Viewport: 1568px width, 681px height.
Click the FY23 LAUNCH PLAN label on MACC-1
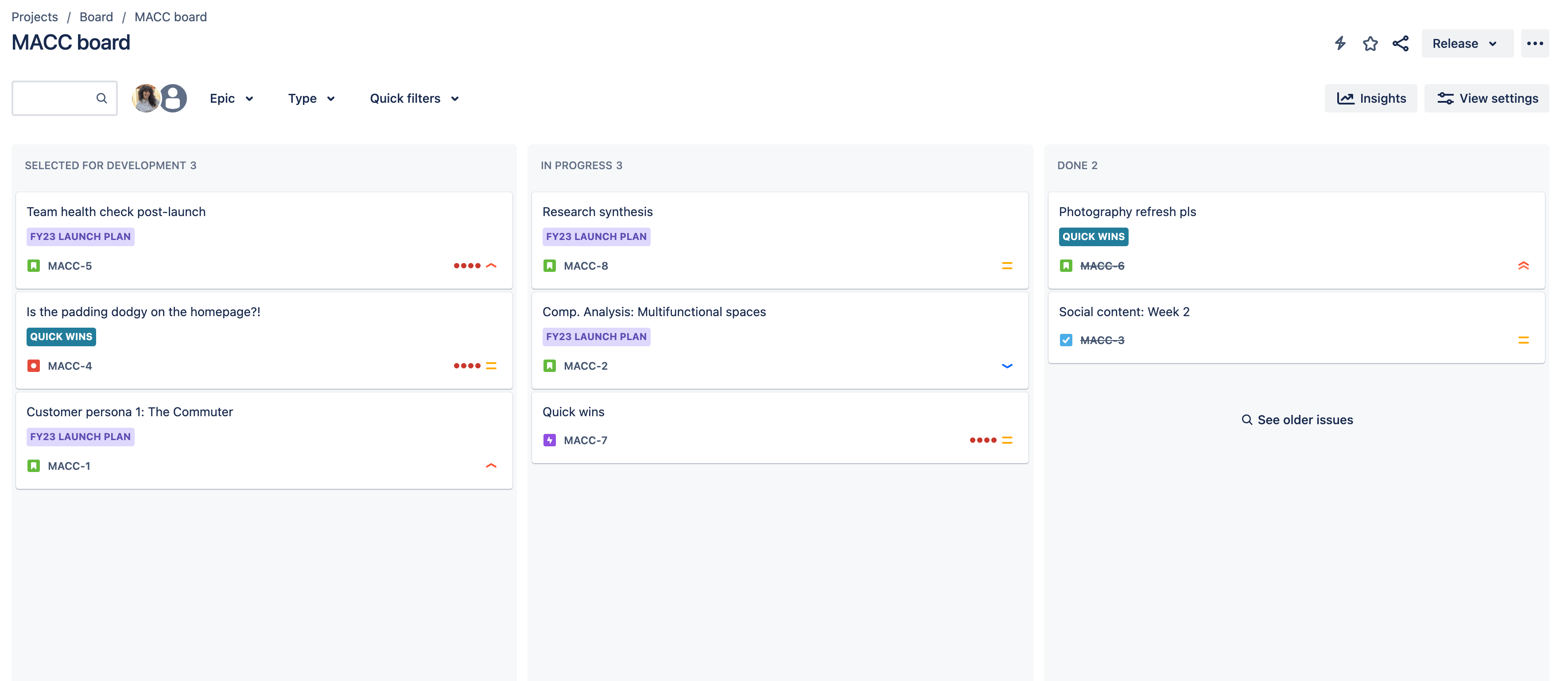point(80,436)
